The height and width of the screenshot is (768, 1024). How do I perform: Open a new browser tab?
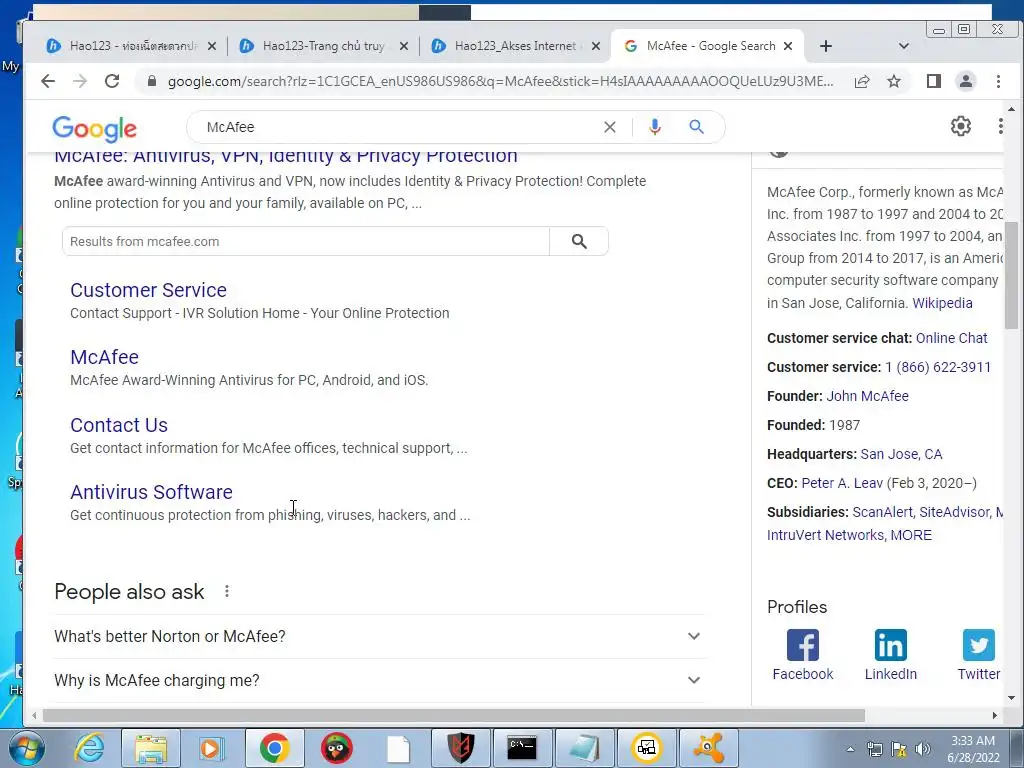[x=826, y=46]
